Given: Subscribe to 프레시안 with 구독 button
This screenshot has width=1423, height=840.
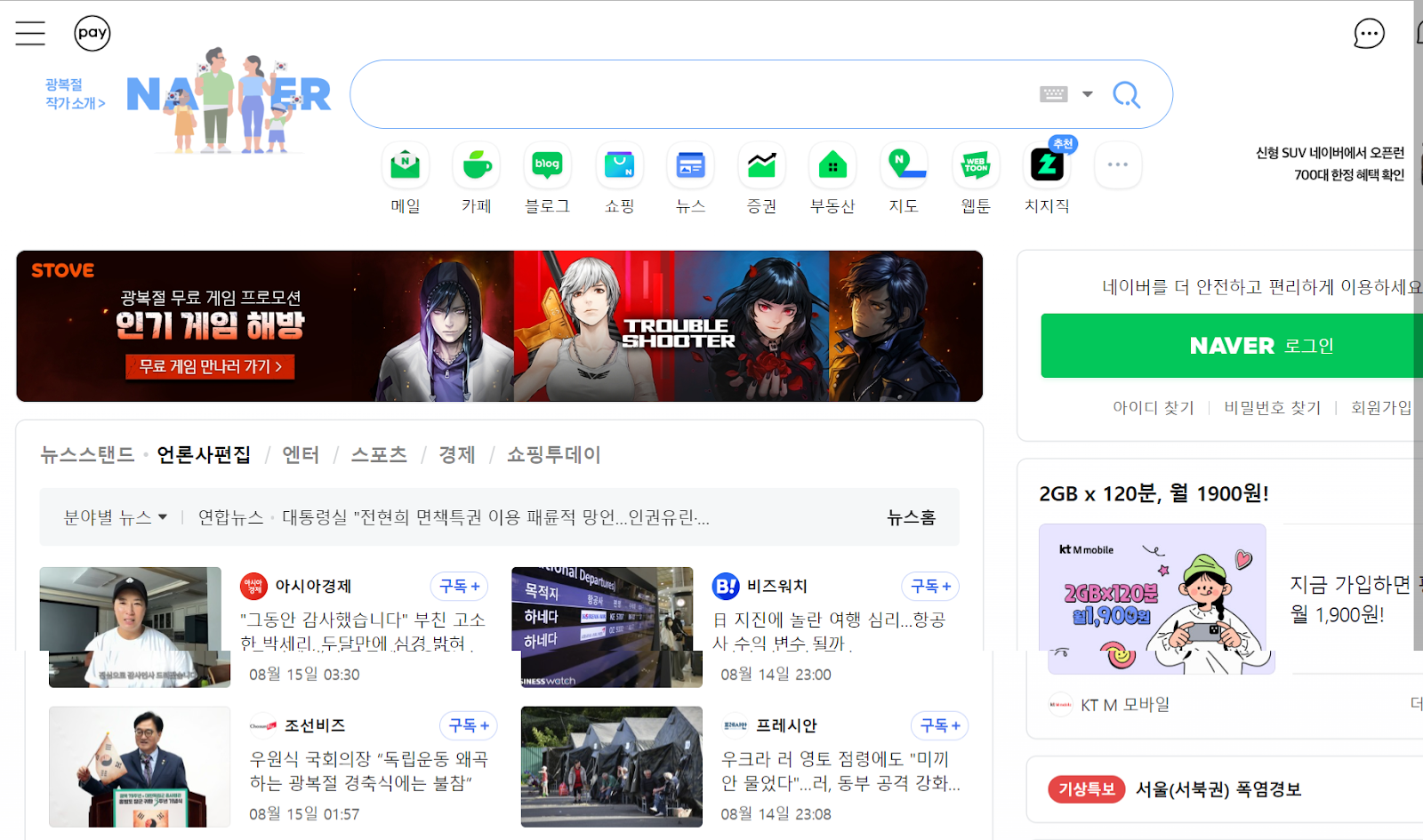Looking at the screenshot, I should pos(940,725).
